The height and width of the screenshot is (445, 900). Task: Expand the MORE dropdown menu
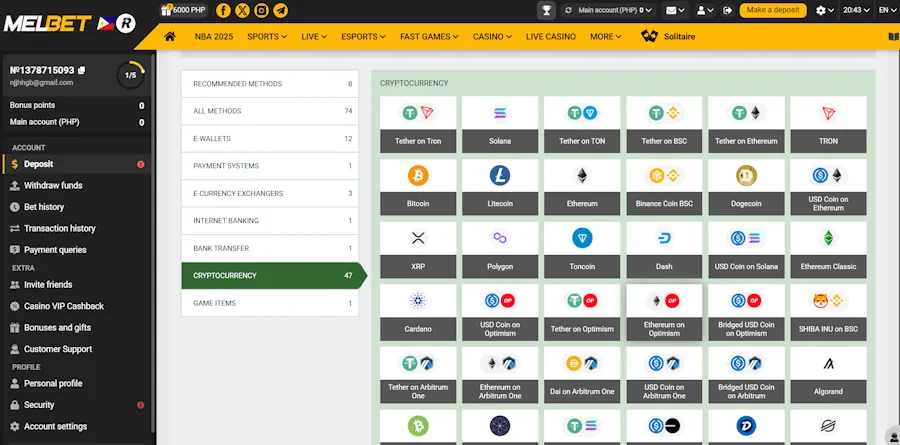[x=606, y=36]
